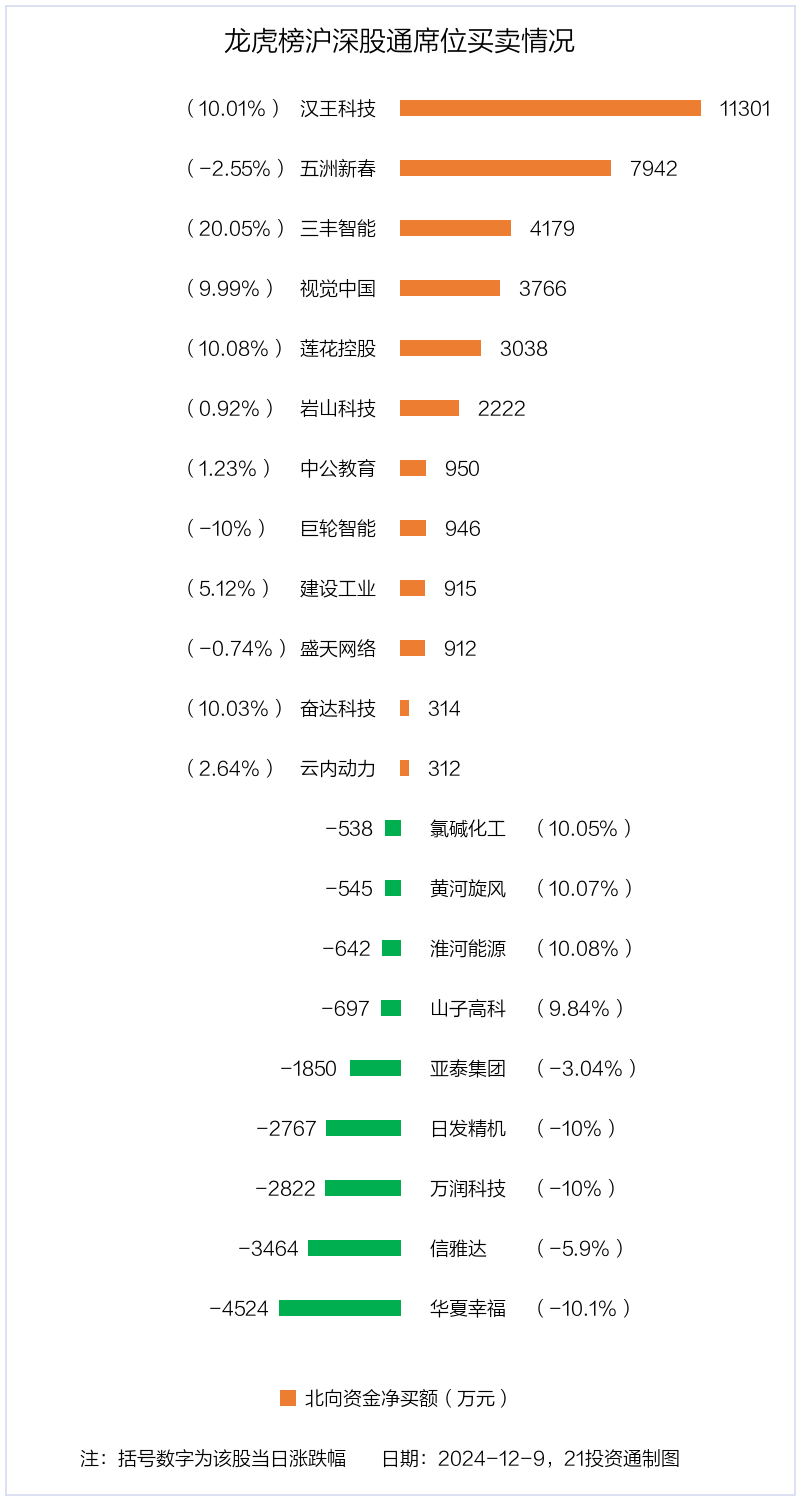Image resolution: width=800 pixels, height=1500 pixels.
Task: Select the 亚泰集团 green bar
Action: [375, 1068]
